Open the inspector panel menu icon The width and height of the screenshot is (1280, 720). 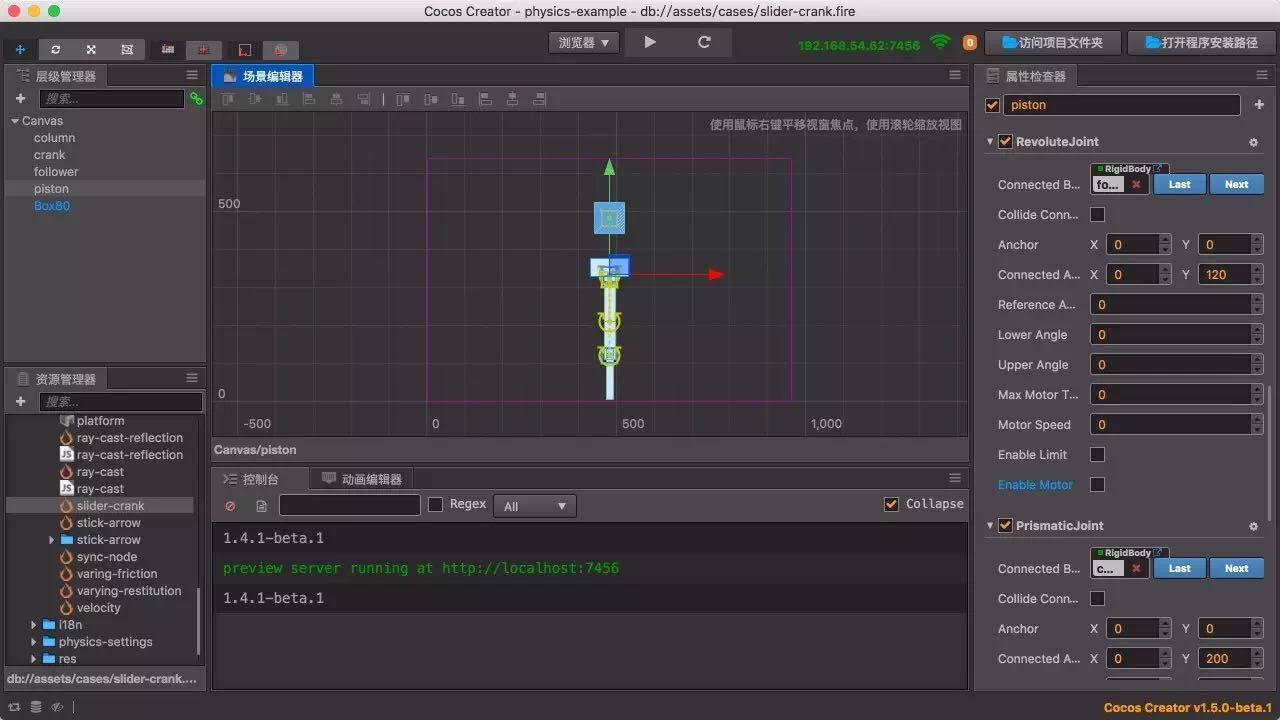(1262, 75)
